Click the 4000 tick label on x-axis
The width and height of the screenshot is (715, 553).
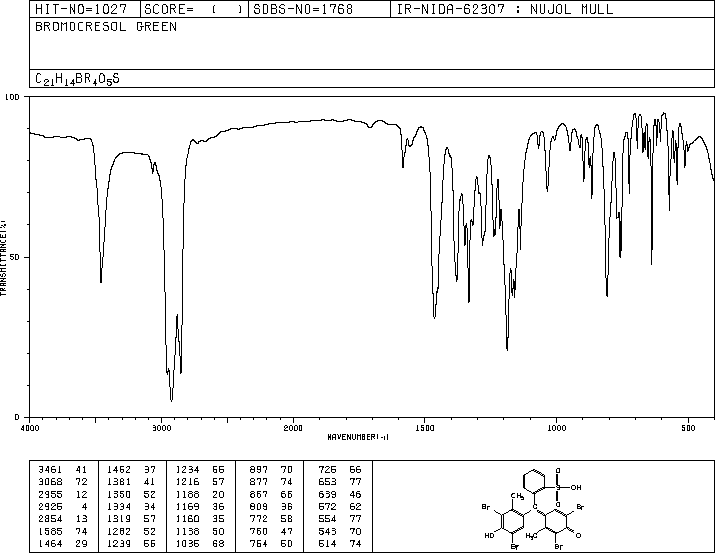[x=30, y=427]
